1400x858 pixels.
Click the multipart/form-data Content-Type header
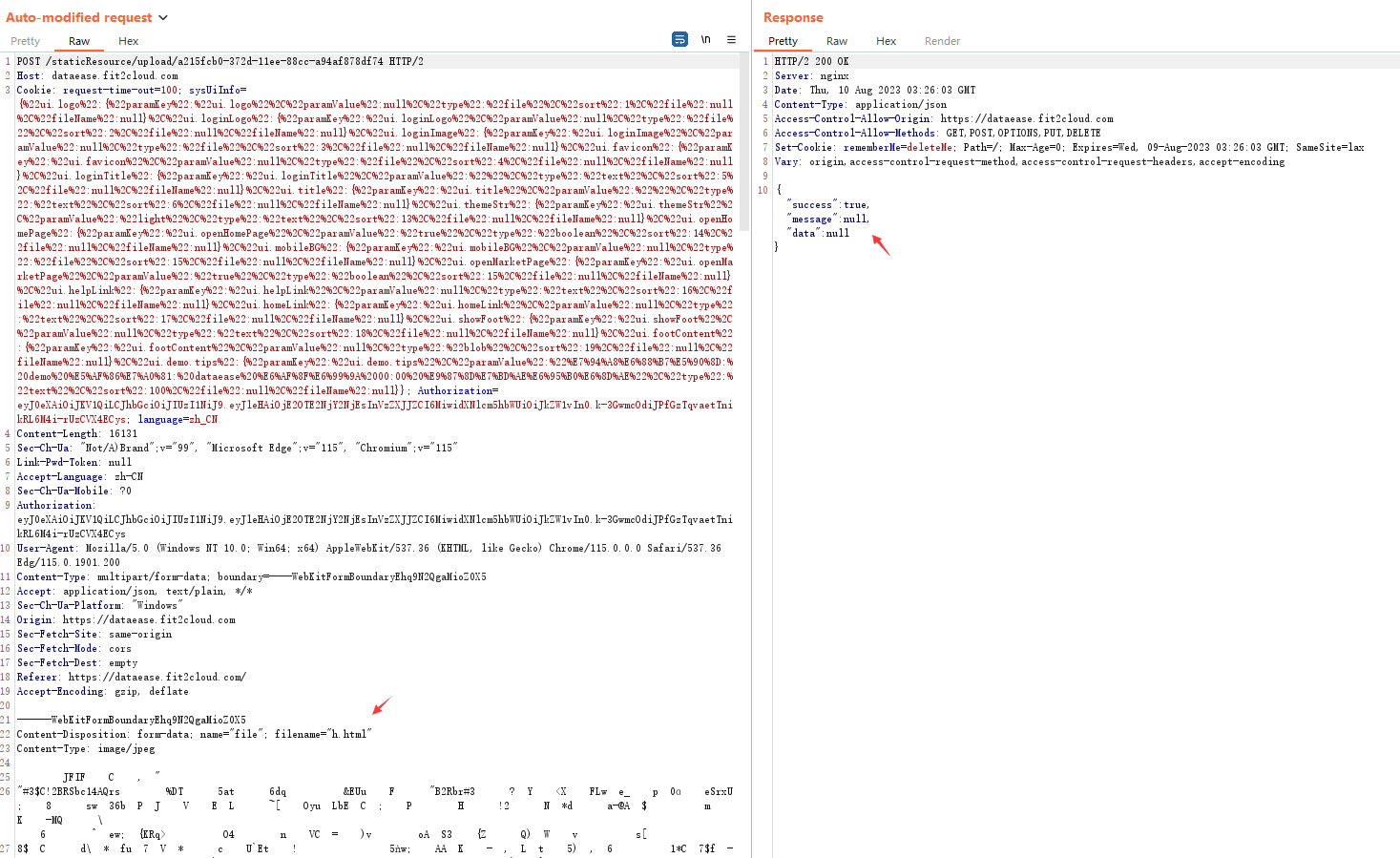[x=252, y=576]
